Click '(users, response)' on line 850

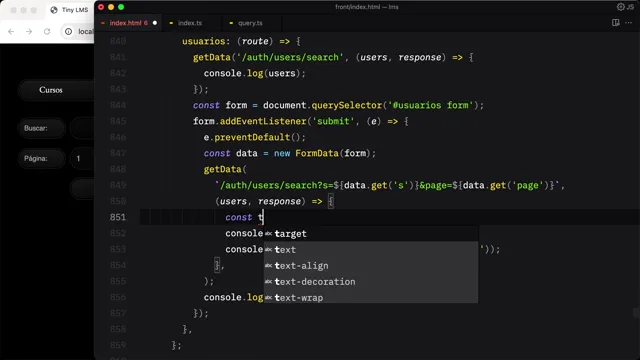260,201
